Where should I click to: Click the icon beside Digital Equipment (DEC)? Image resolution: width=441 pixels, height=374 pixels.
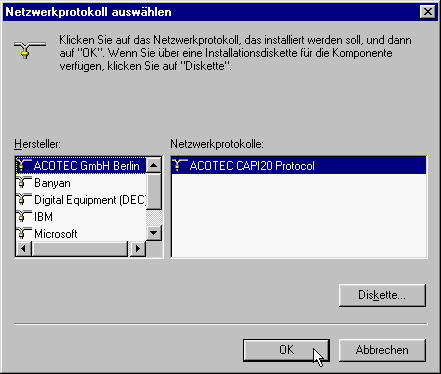pos(24,200)
